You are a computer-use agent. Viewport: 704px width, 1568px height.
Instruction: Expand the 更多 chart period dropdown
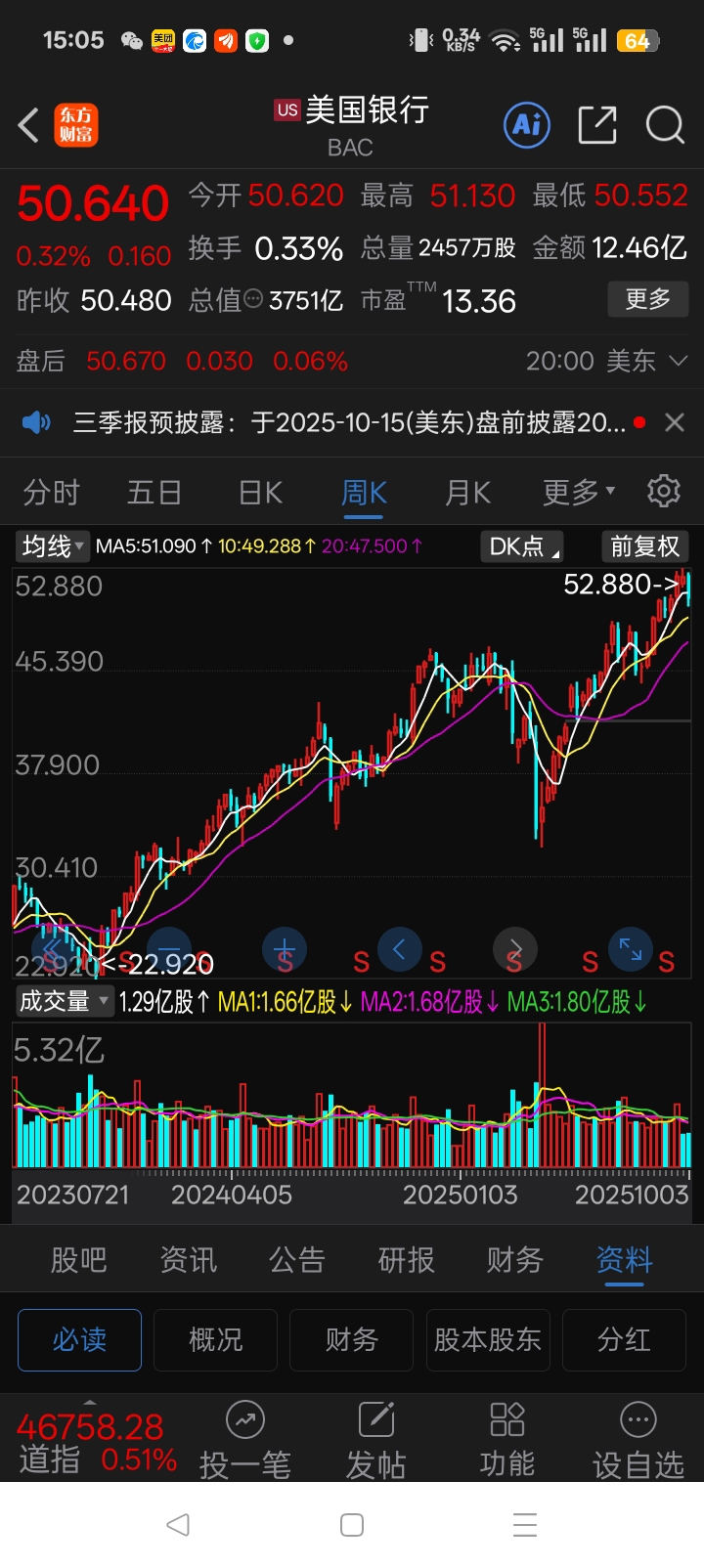tap(580, 492)
